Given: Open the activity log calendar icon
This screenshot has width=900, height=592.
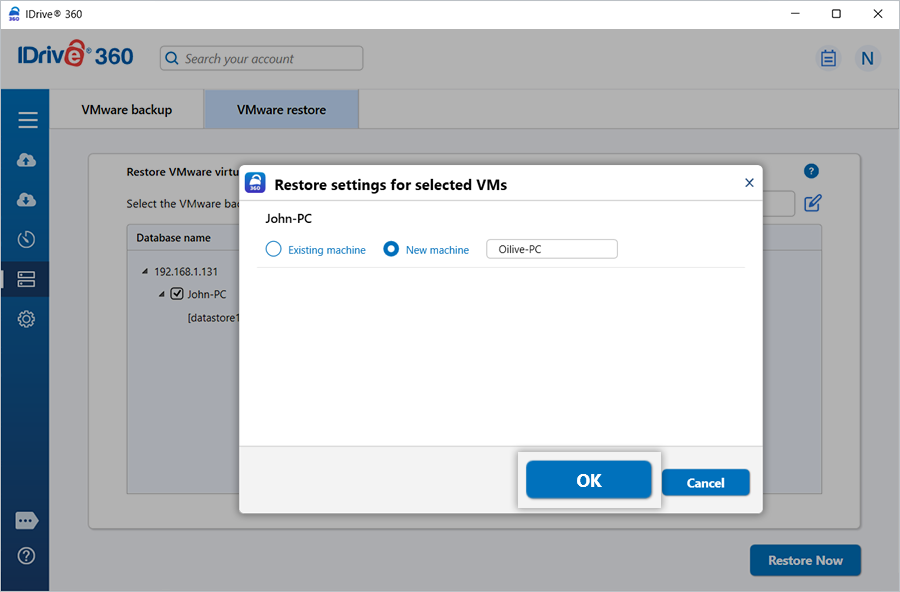Looking at the screenshot, I should coord(828,58).
